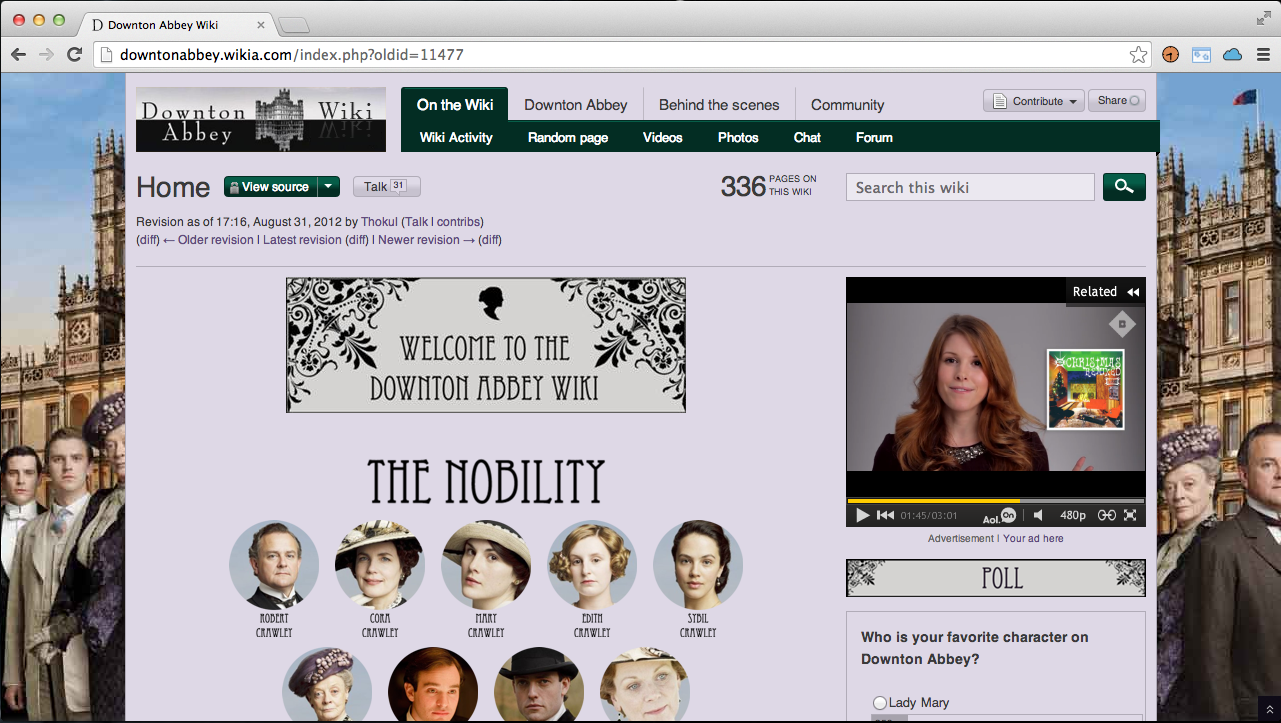Restart video with skip-back icon
Screen dimensions: 1281x723
(x=885, y=515)
